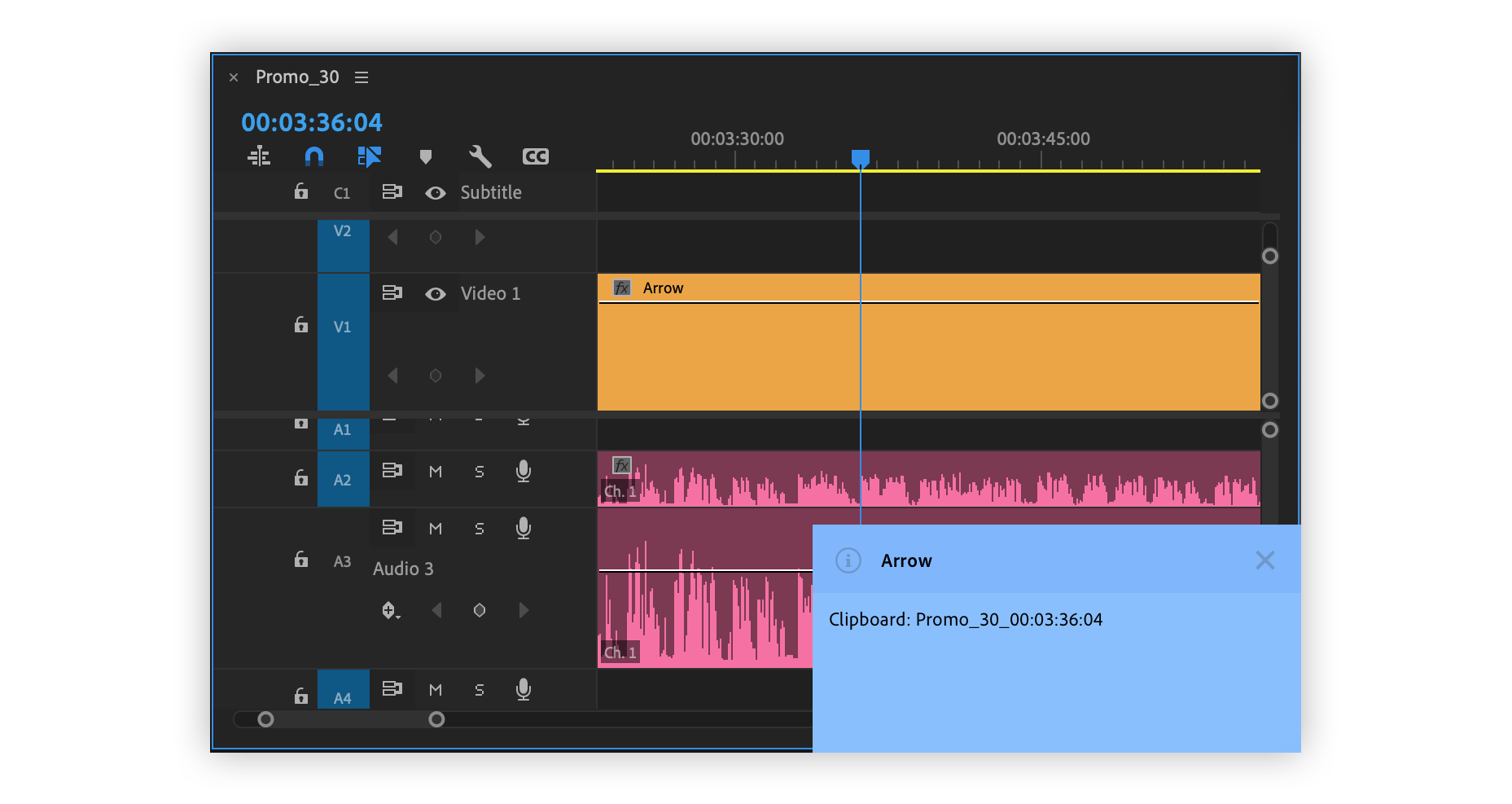Dismiss the Arrow clipboard notification
The image size is (1512, 804).
coord(1264,560)
